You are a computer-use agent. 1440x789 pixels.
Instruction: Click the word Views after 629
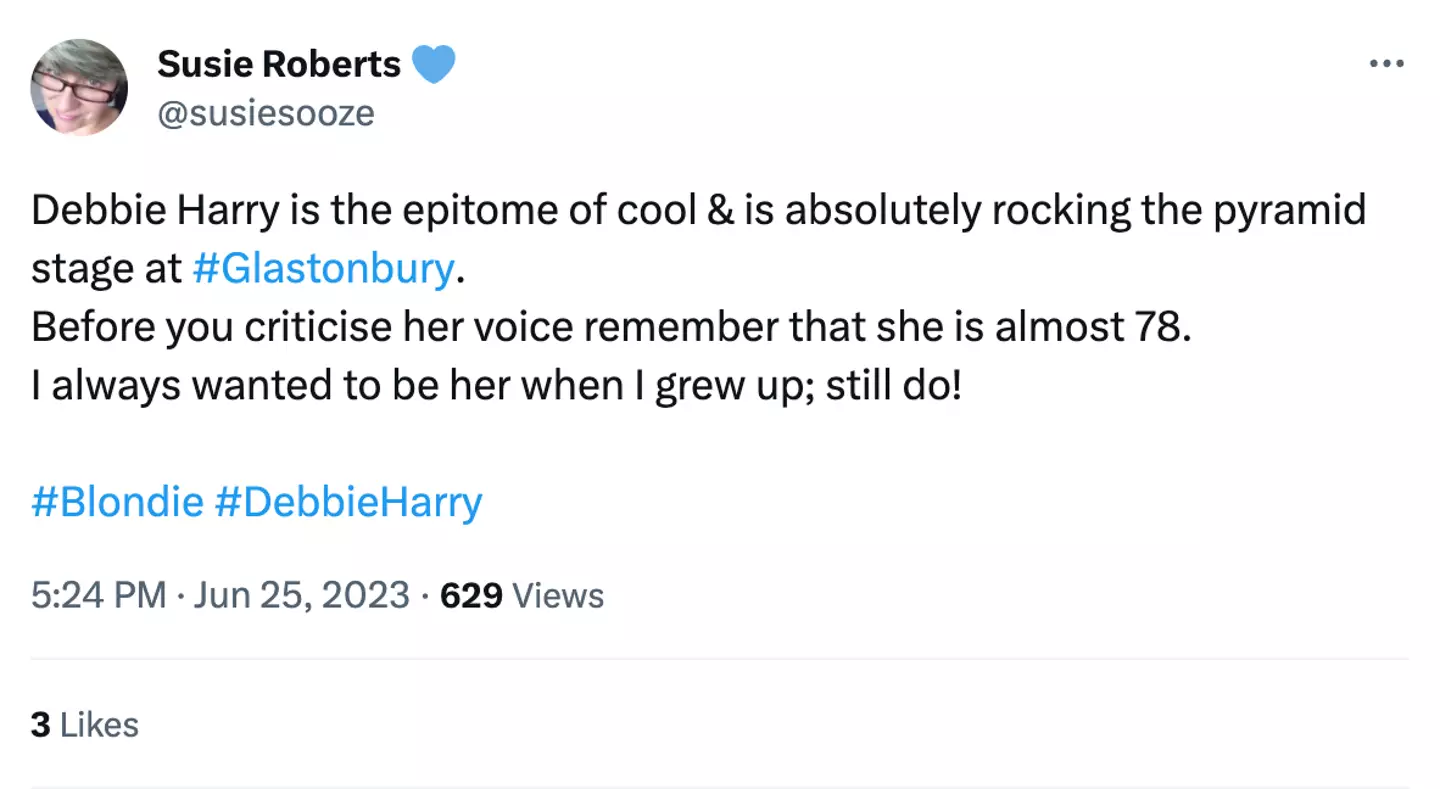click(558, 596)
